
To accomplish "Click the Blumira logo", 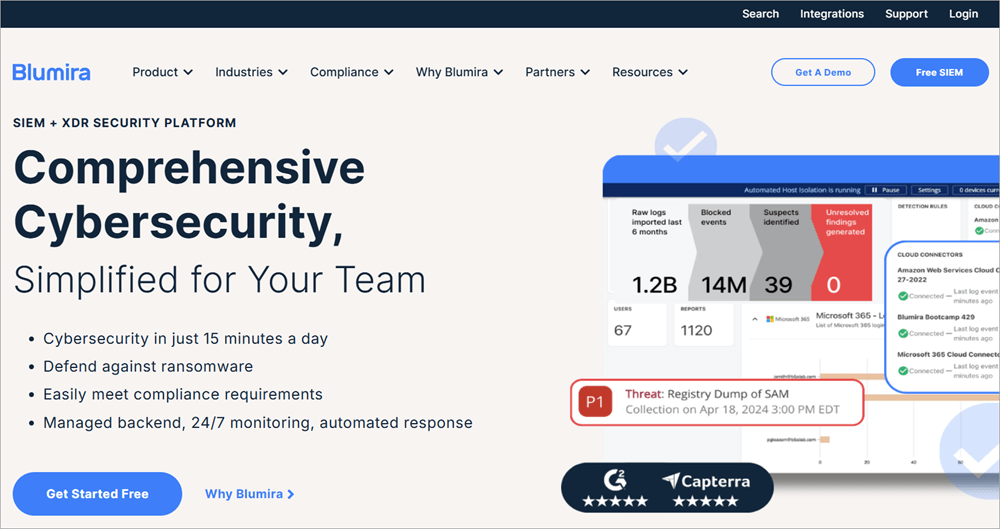I will (x=51, y=72).
